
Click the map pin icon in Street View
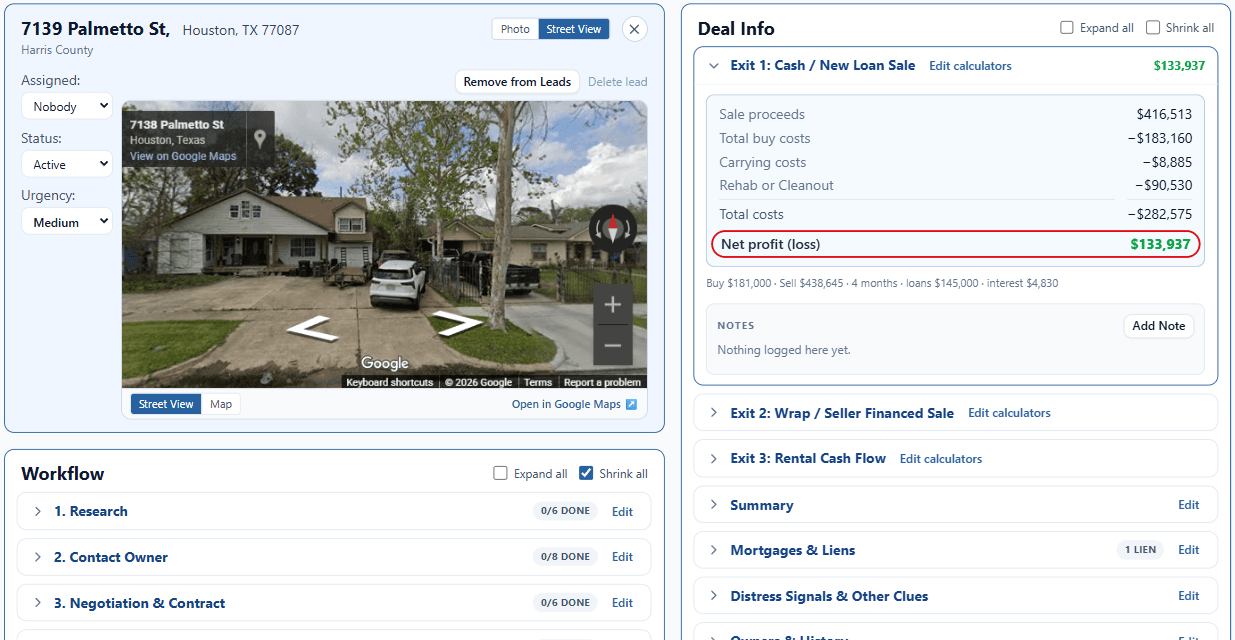point(260,139)
